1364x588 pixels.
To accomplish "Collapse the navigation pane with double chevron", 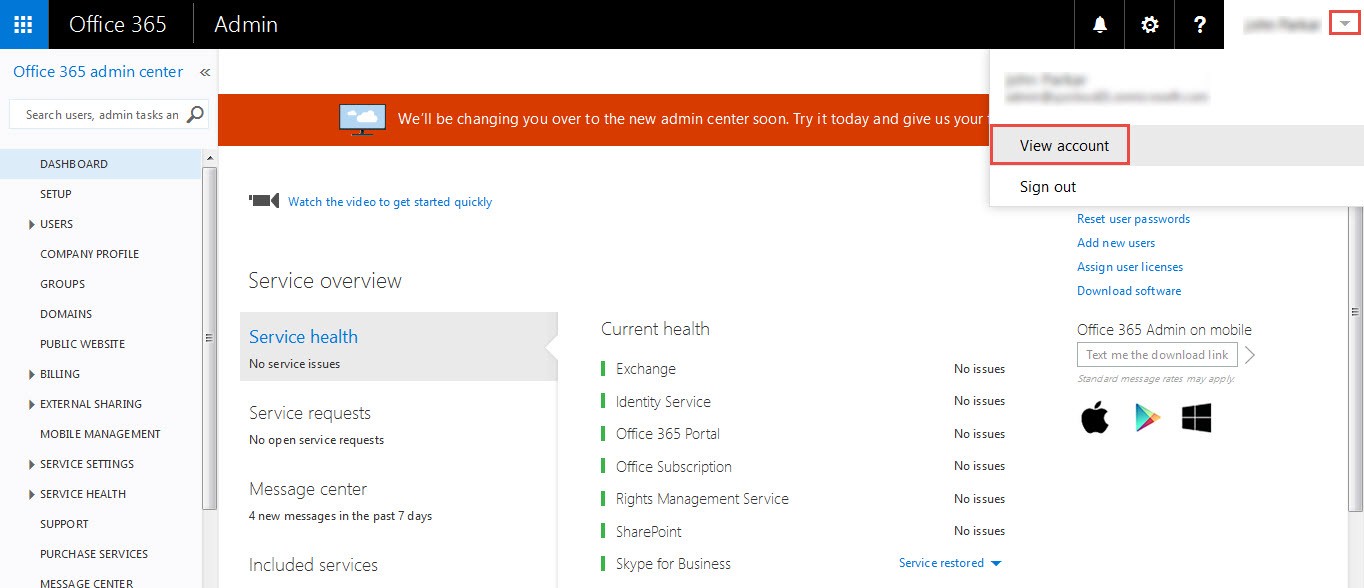I will [205, 72].
